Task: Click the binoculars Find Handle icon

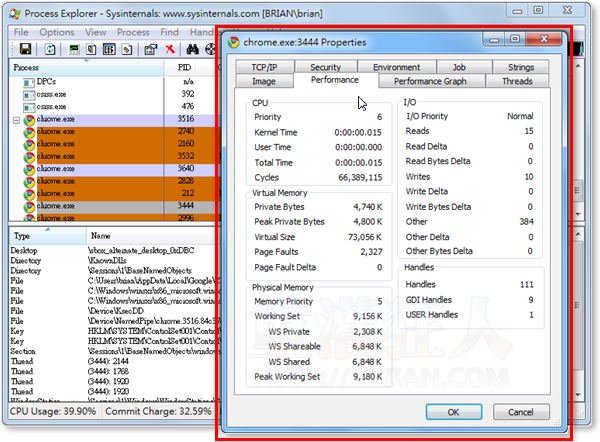Action: 192,49
